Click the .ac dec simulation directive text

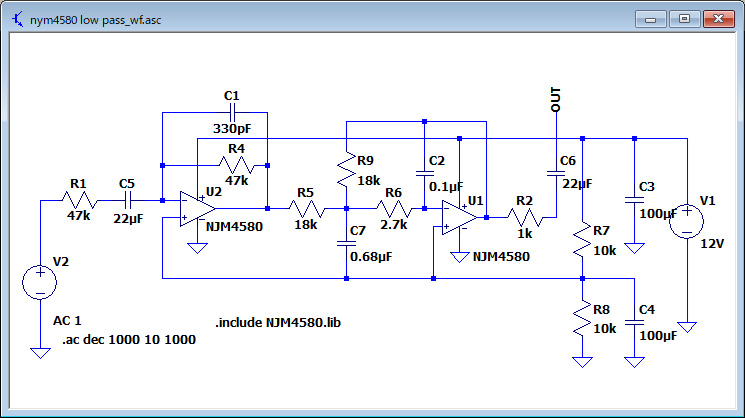128,340
